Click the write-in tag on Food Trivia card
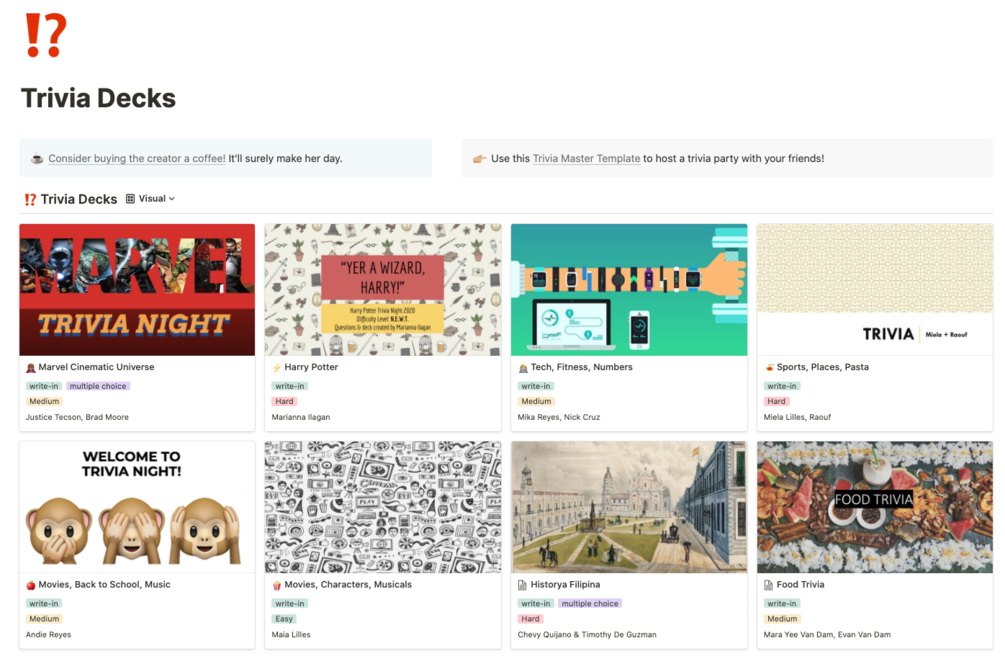 (x=782, y=603)
